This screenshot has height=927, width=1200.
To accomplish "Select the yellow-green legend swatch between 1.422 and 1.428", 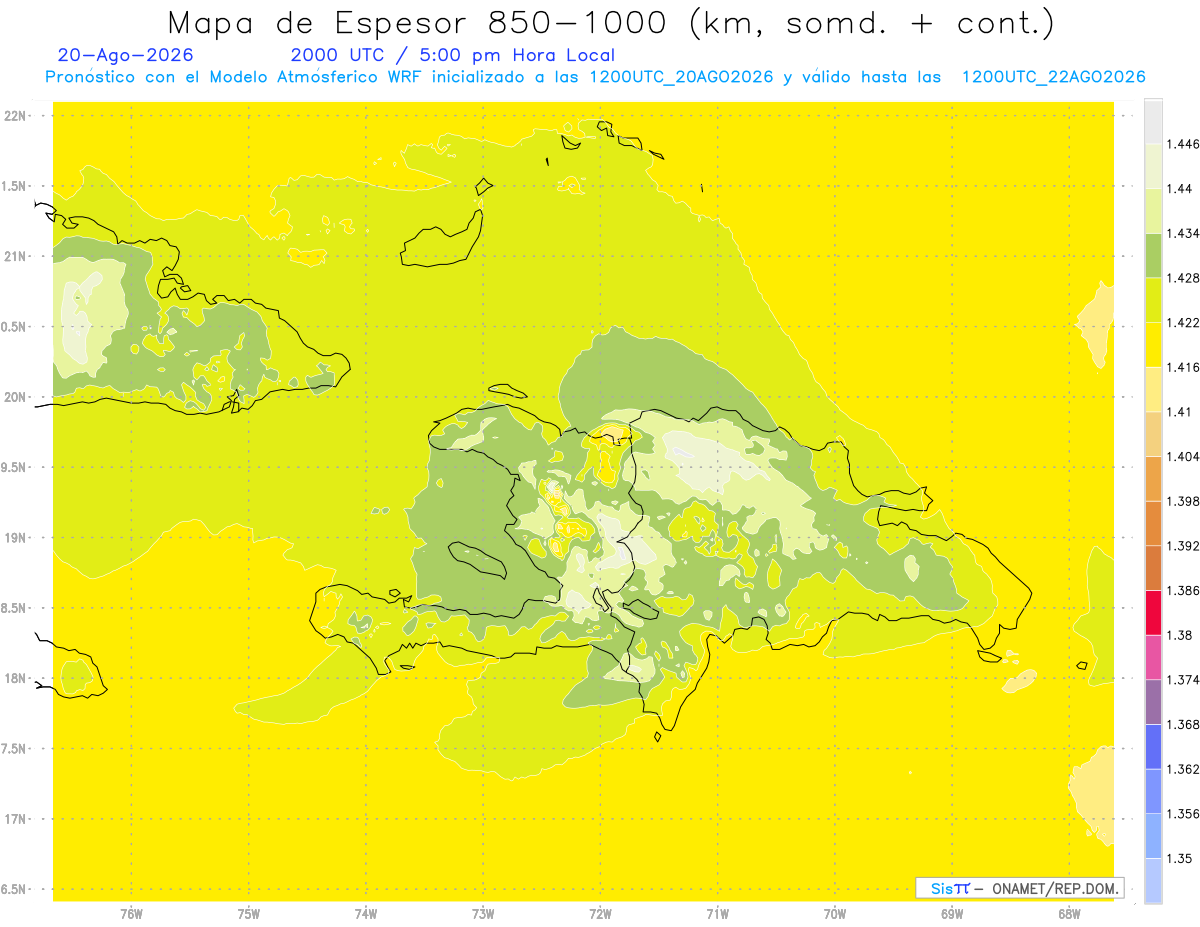I will point(1153,300).
